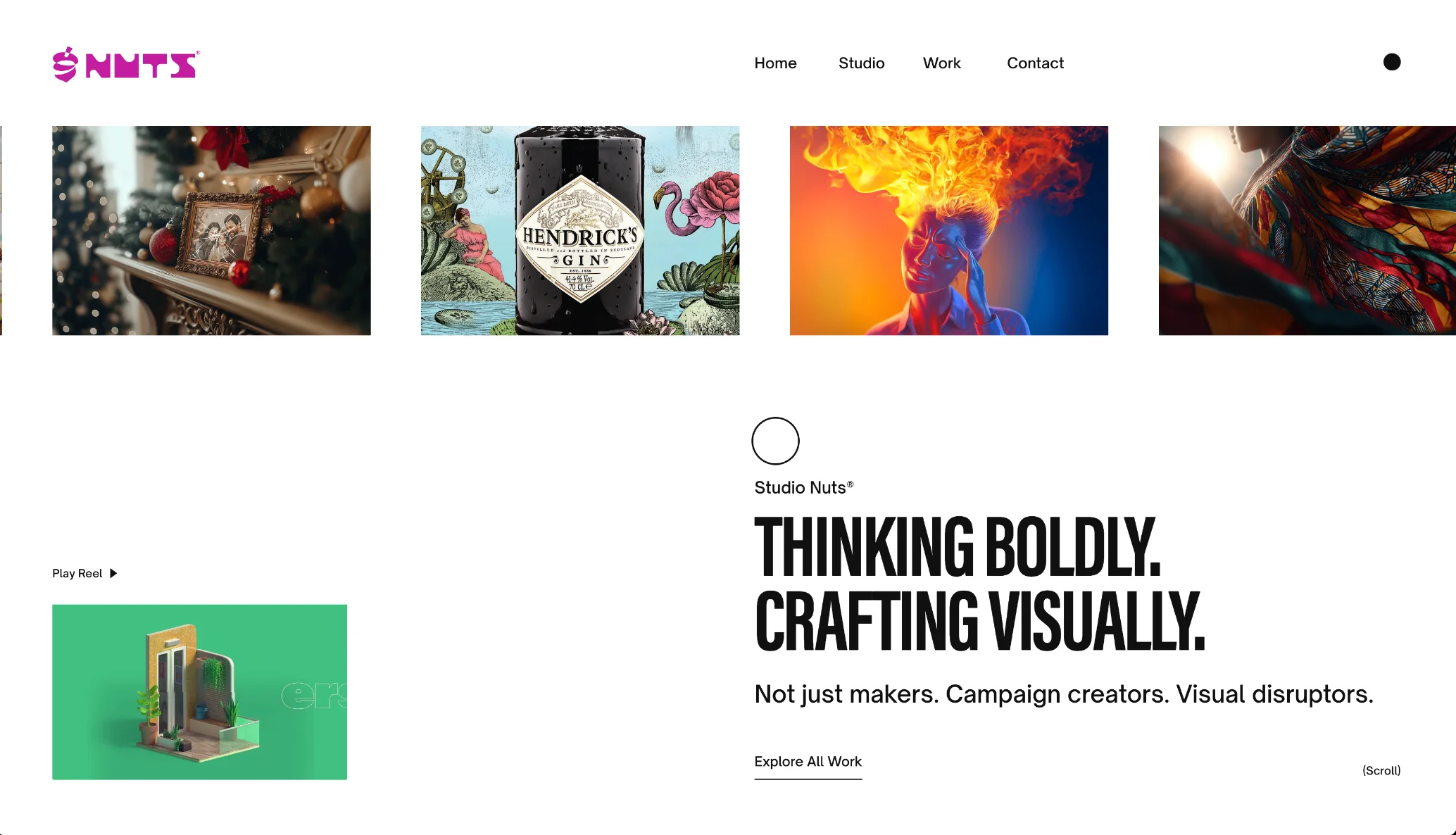Click the Play Reel text link
1456x835 pixels.
click(77, 573)
